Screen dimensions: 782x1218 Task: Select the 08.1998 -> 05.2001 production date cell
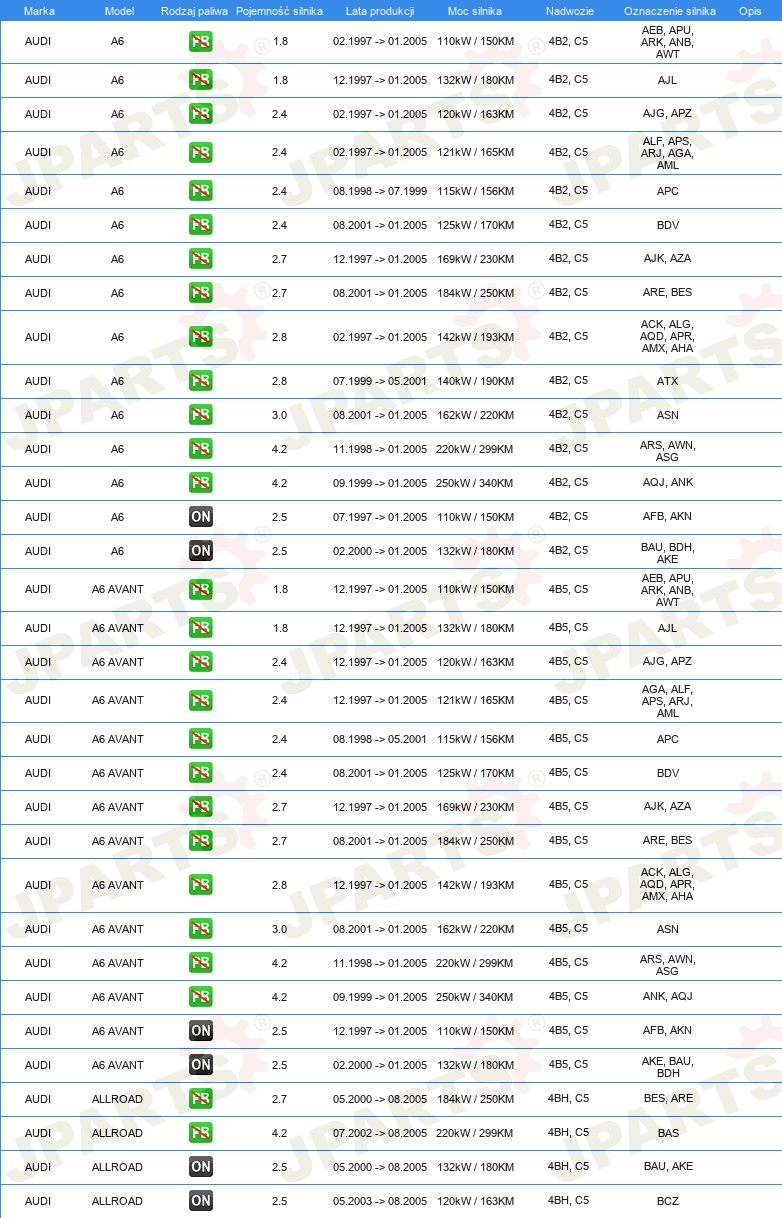click(380, 739)
